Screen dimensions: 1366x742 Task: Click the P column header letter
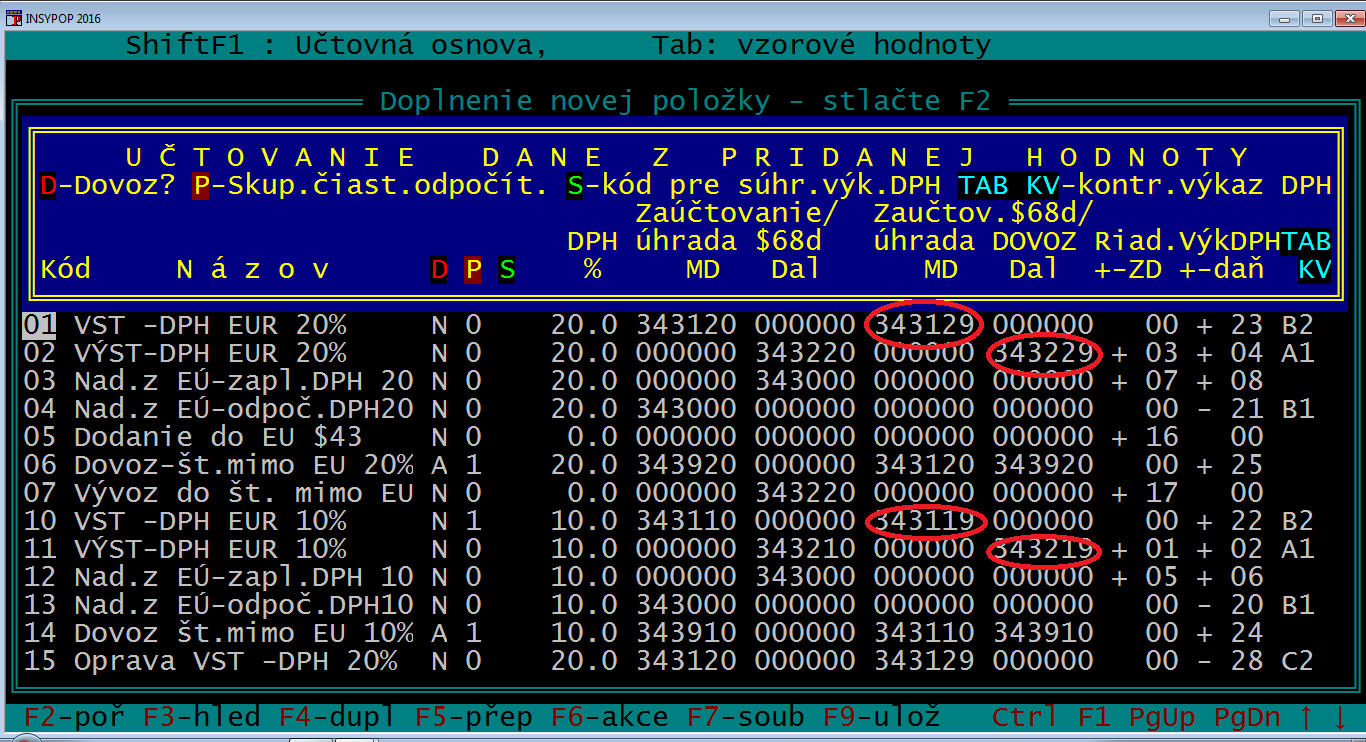click(473, 269)
